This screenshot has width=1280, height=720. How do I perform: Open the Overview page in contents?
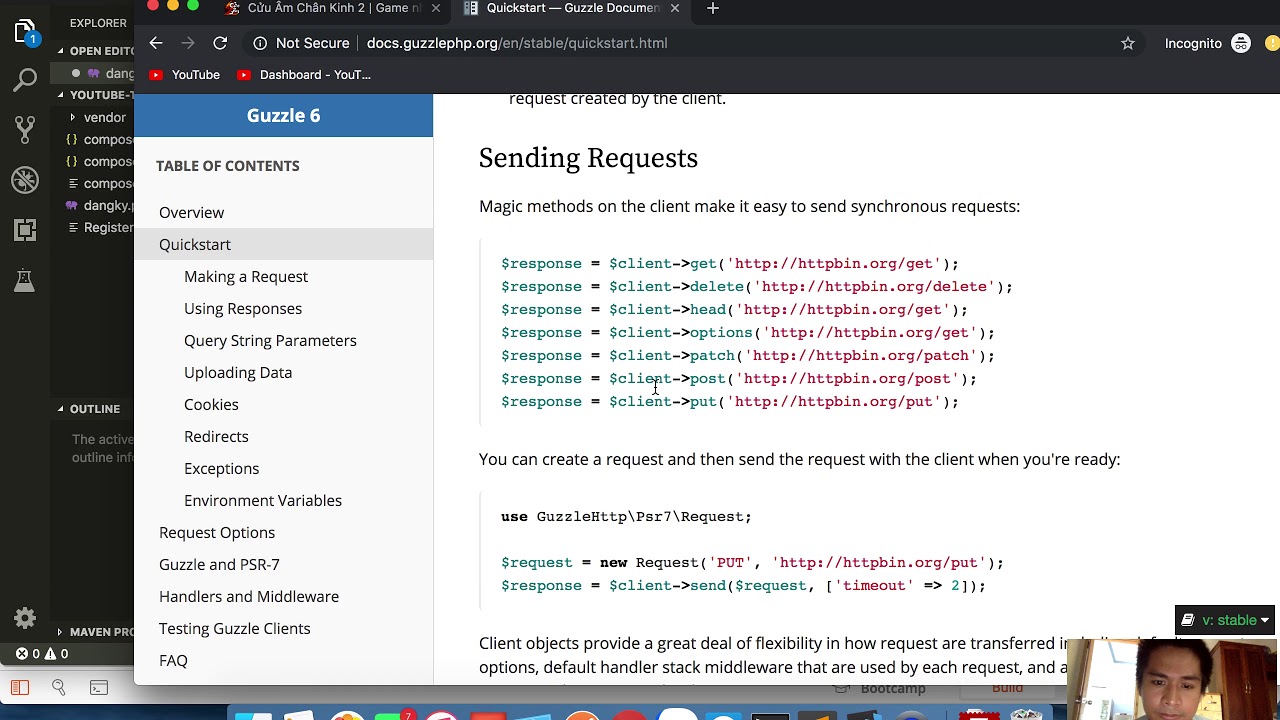tap(191, 212)
